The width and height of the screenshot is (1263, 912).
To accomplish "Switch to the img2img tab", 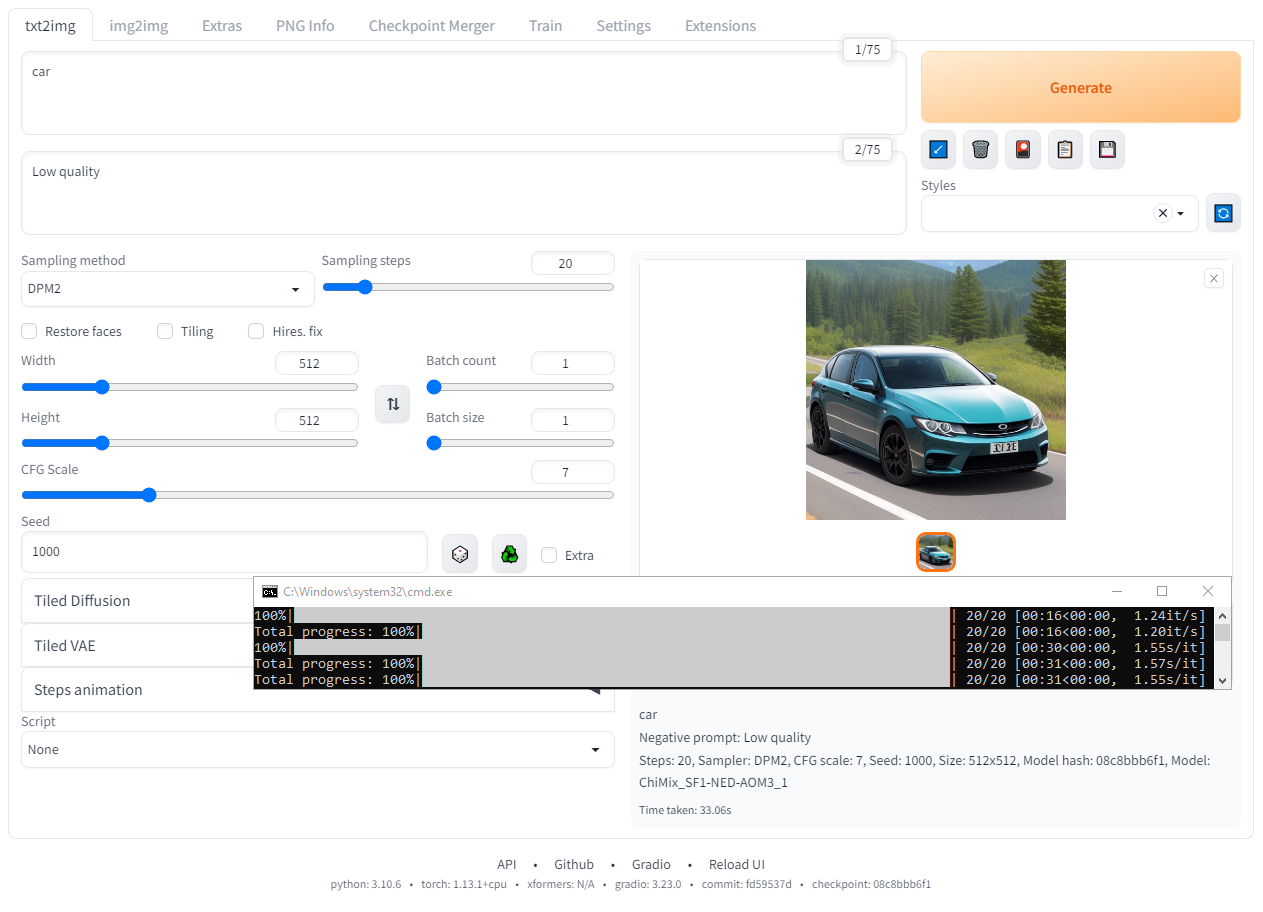I will pos(138,26).
